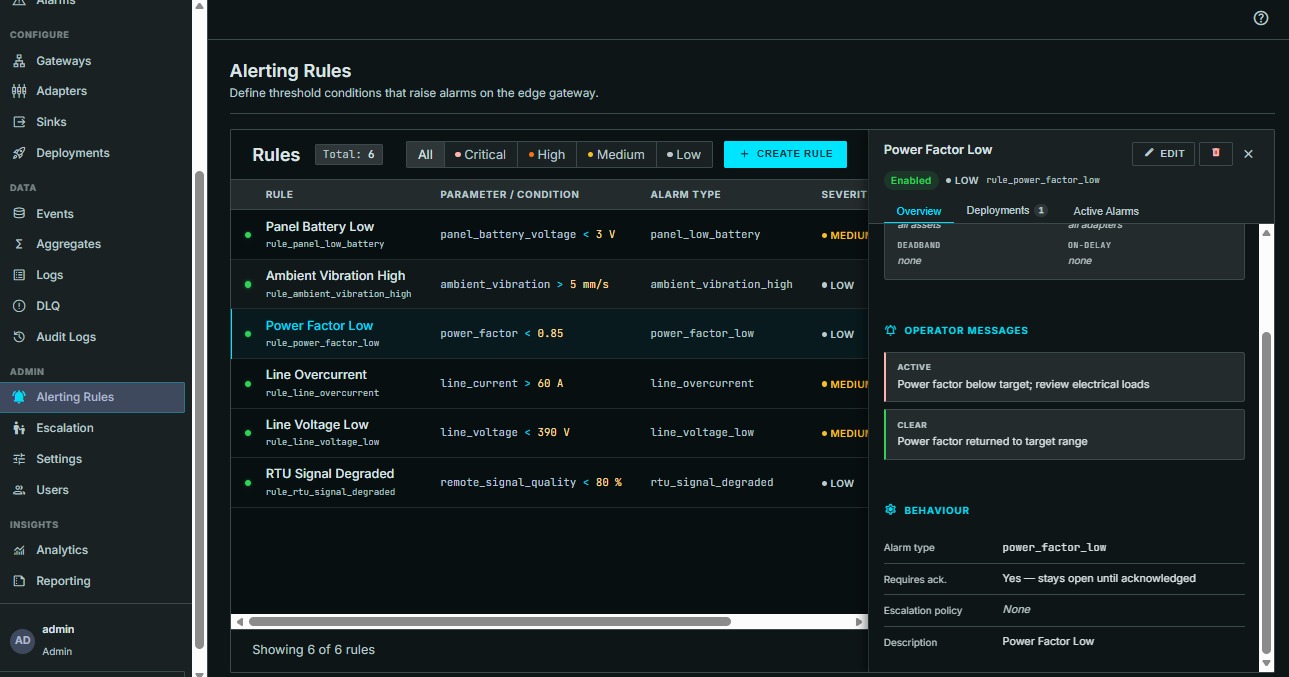Click the DLQ warning icon

pos(19,306)
